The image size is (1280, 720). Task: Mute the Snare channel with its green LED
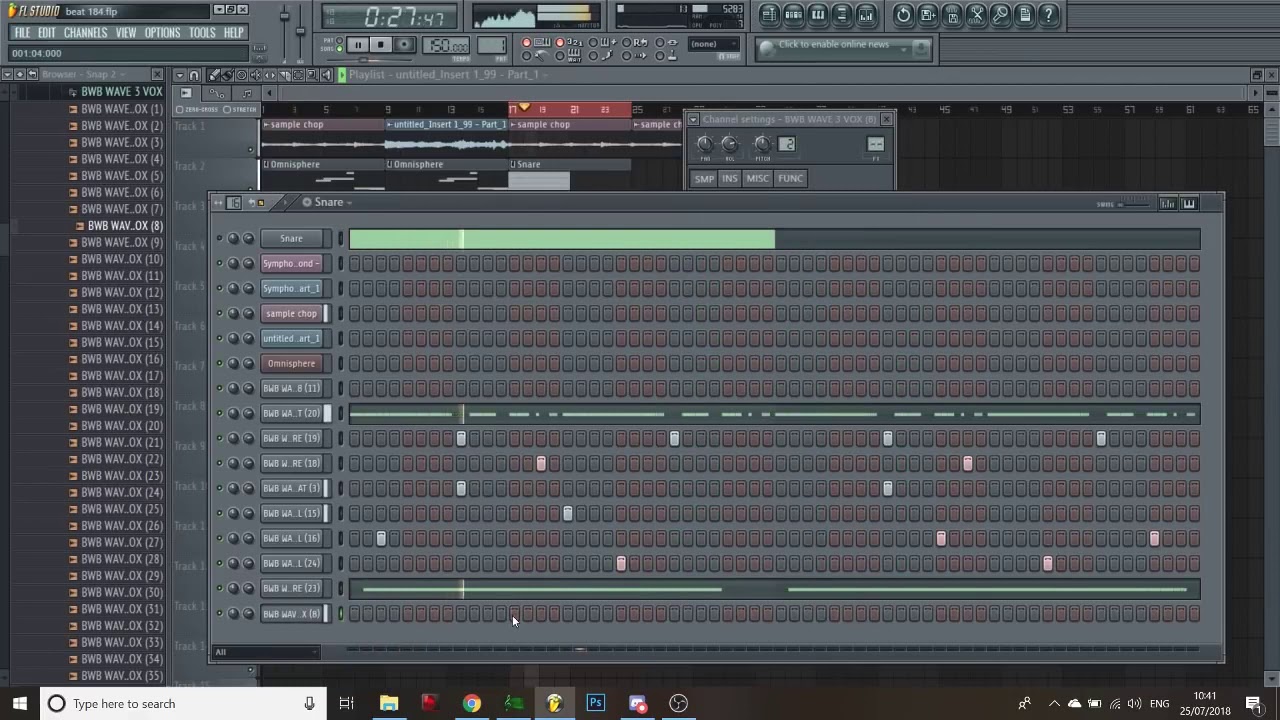219,238
